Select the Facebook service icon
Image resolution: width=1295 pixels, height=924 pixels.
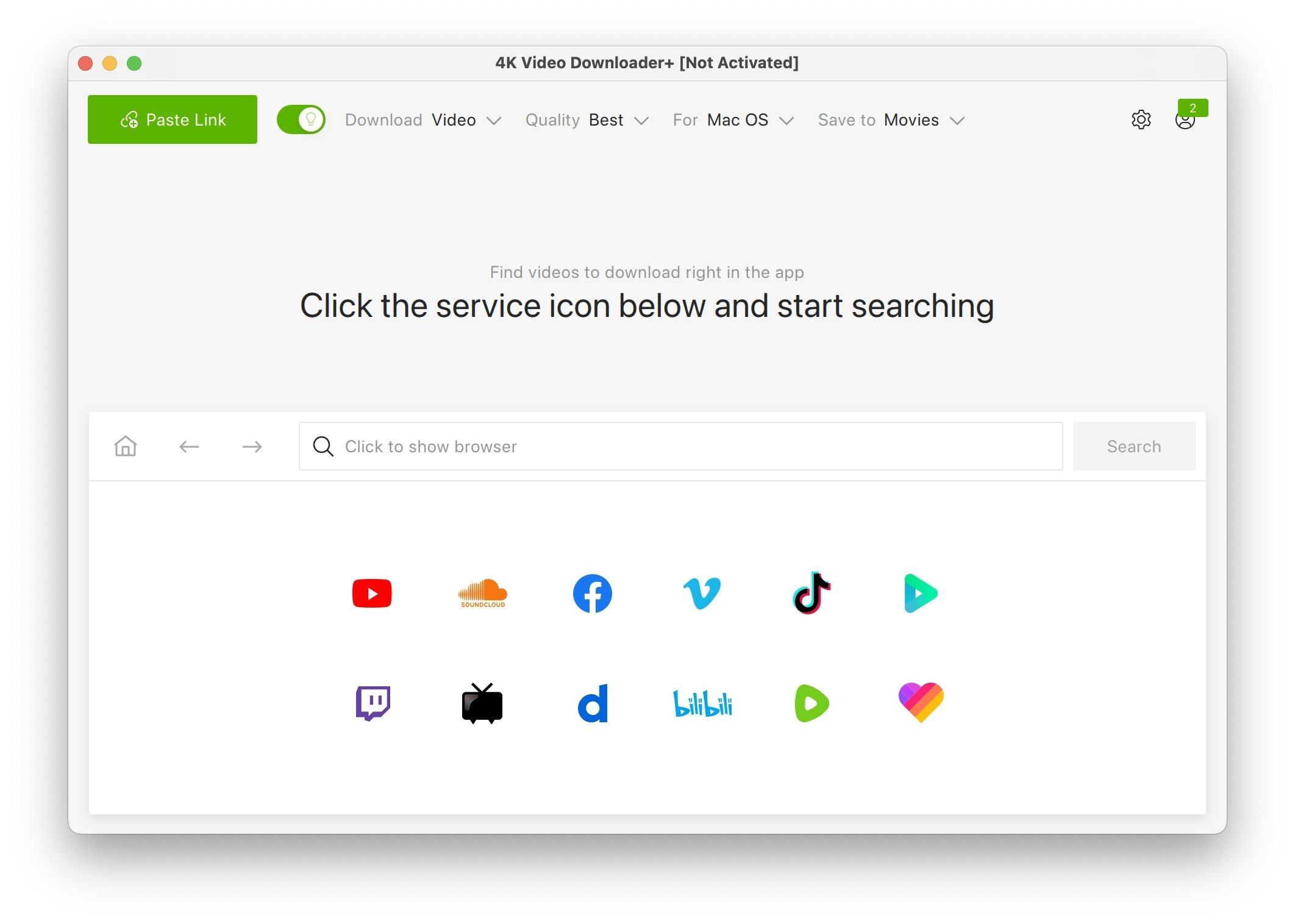592,592
